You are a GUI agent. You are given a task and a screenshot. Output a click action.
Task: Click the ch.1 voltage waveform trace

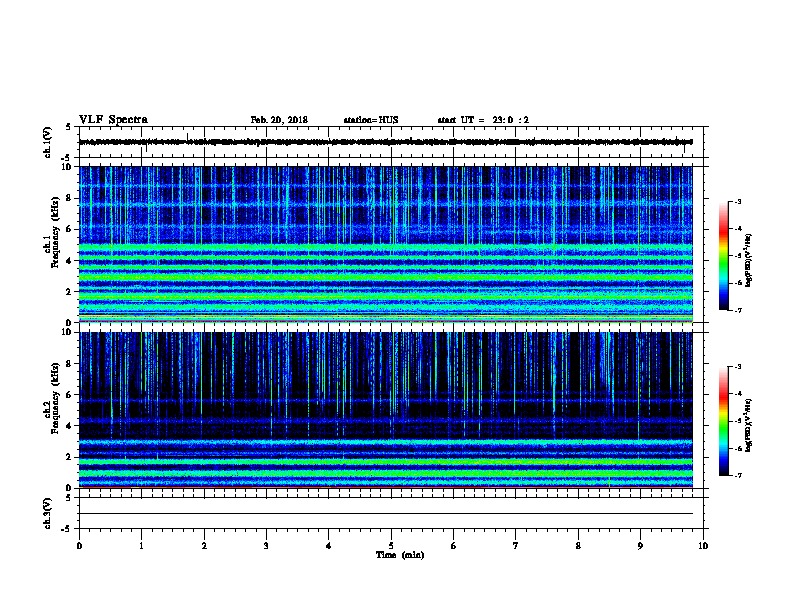pos(386,142)
